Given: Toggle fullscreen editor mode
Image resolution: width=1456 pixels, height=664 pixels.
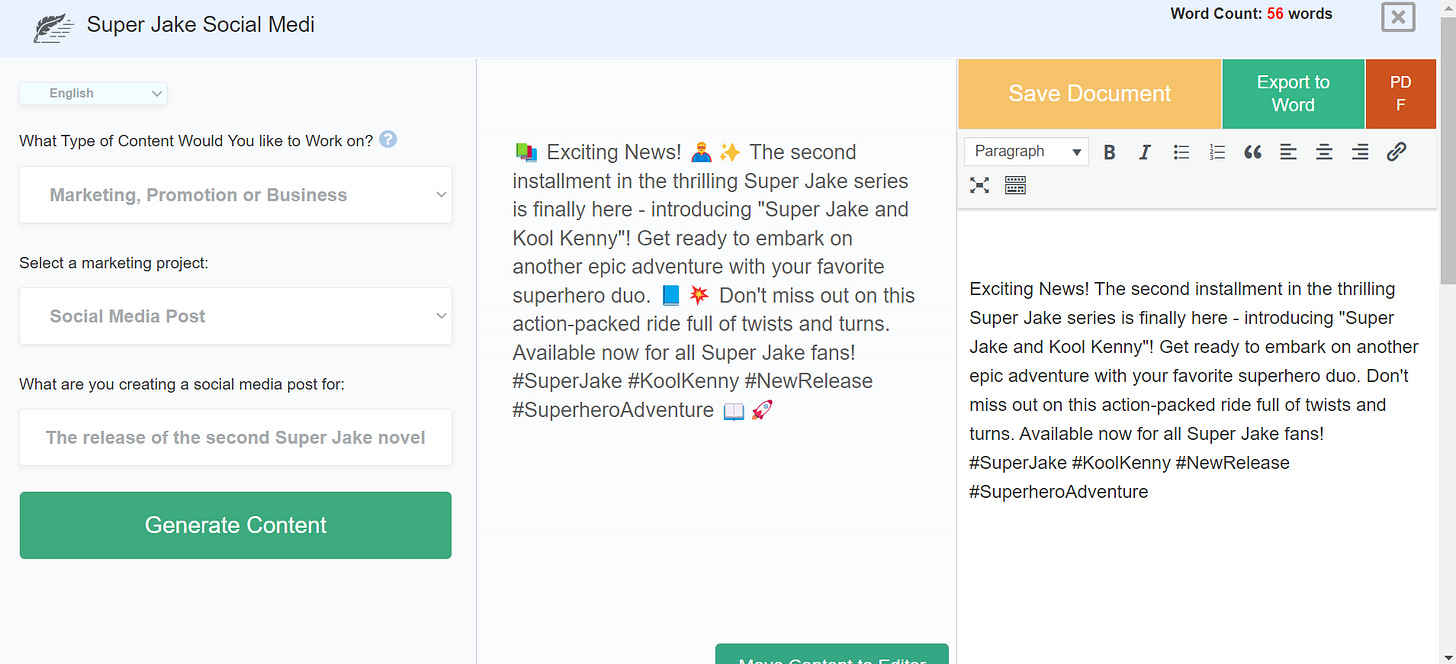Looking at the screenshot, I should [980, 185].
